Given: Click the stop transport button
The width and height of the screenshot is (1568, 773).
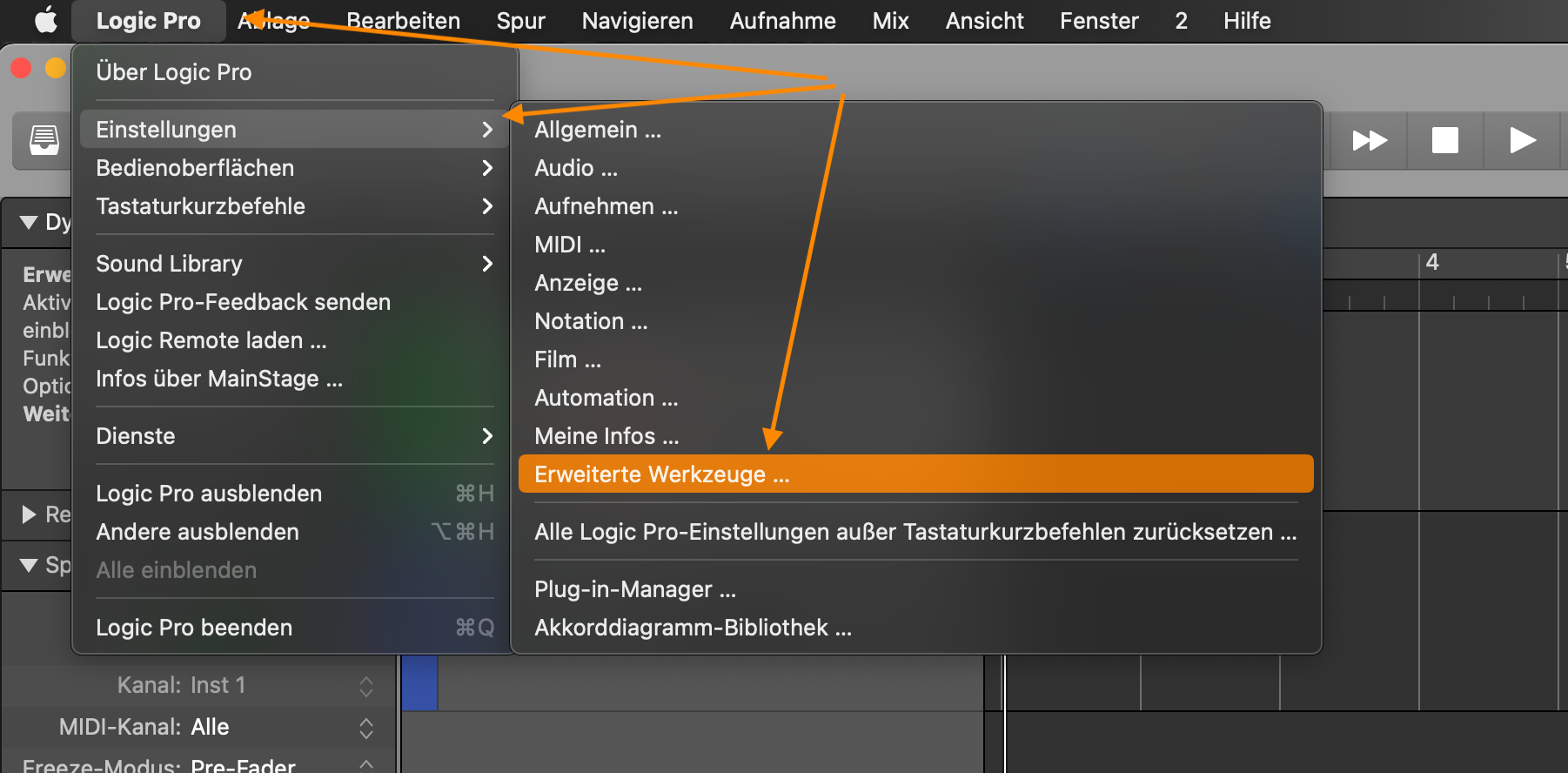Looking at the screenshot, I should point(1444,140).
